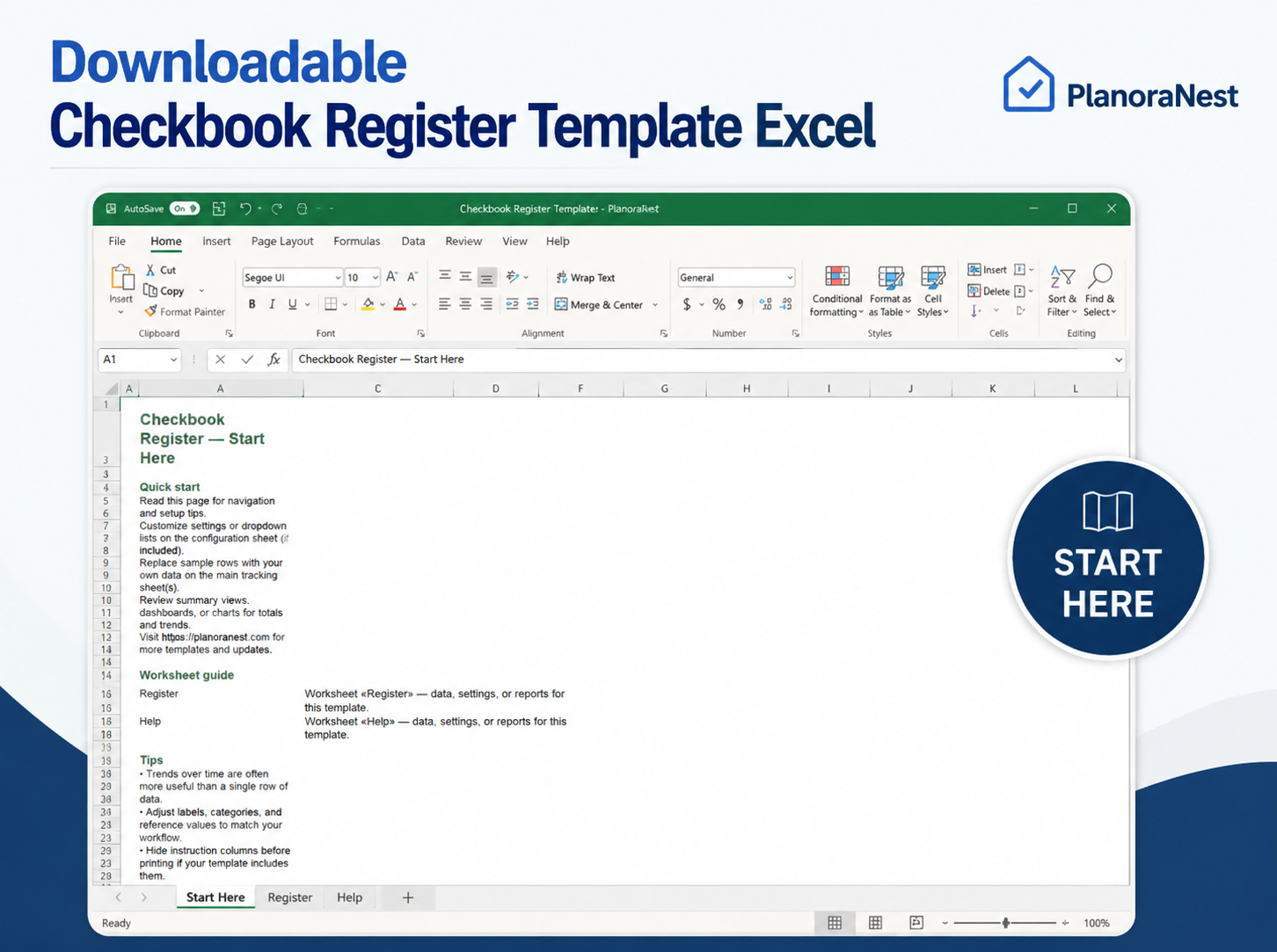Decrease decimal places
1277x952 pixels.
(786, 304)
